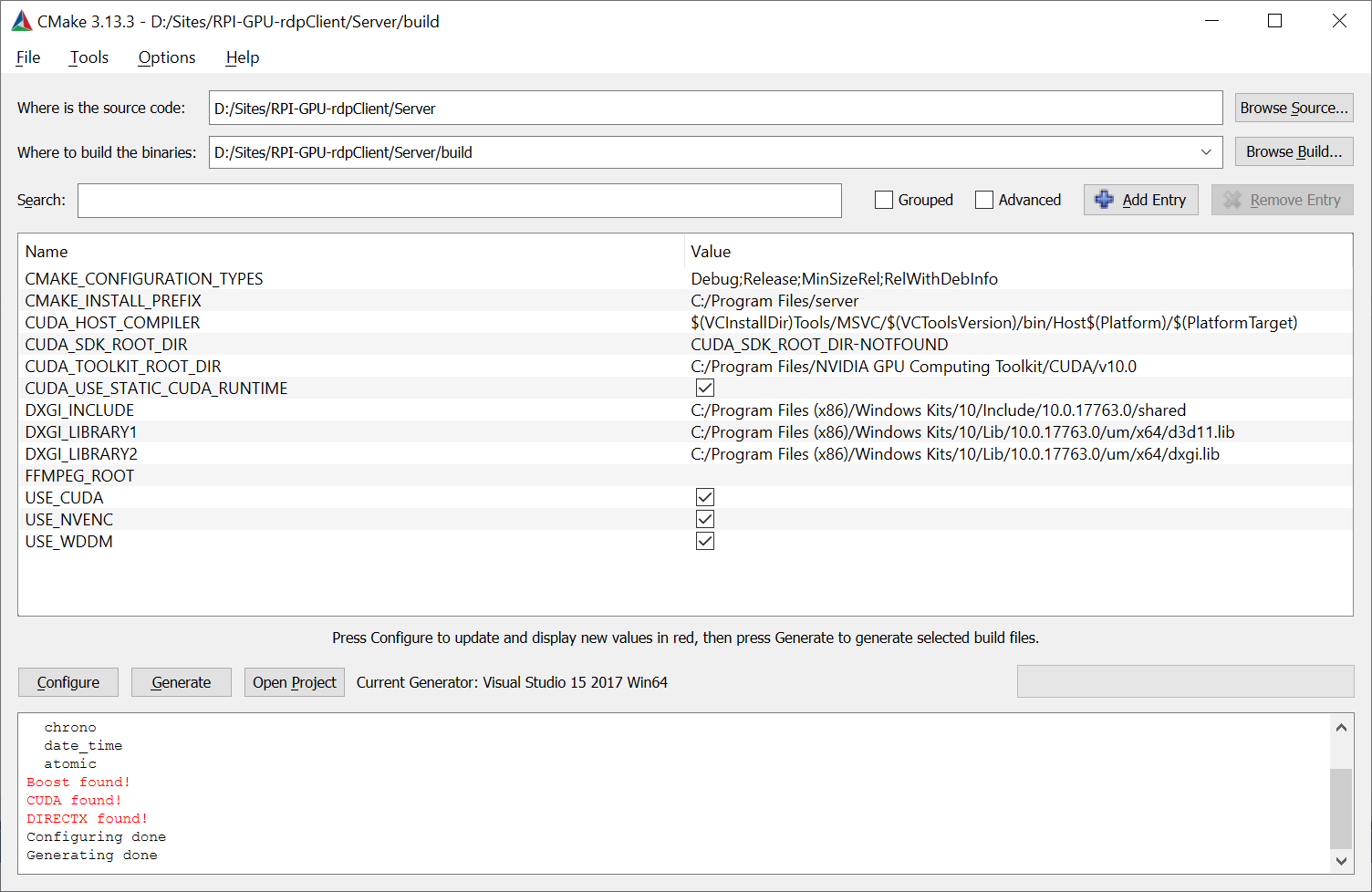The image size is (1372, 892).
Task: Click the Name column header
Action: point(47,252)
